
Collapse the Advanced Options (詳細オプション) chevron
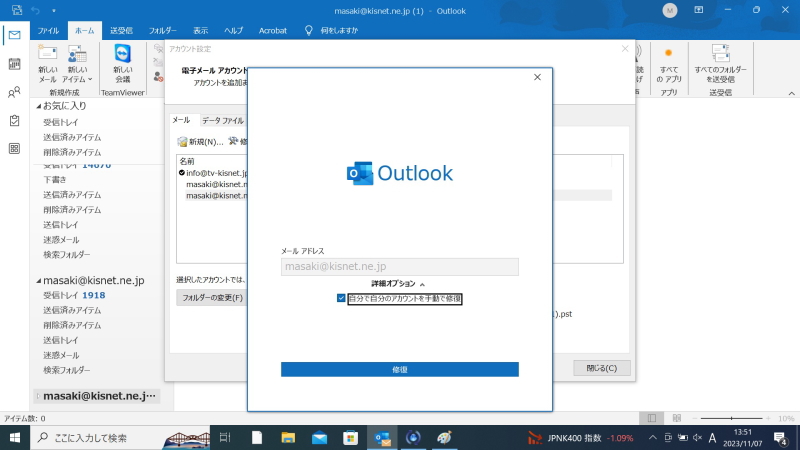422,285
